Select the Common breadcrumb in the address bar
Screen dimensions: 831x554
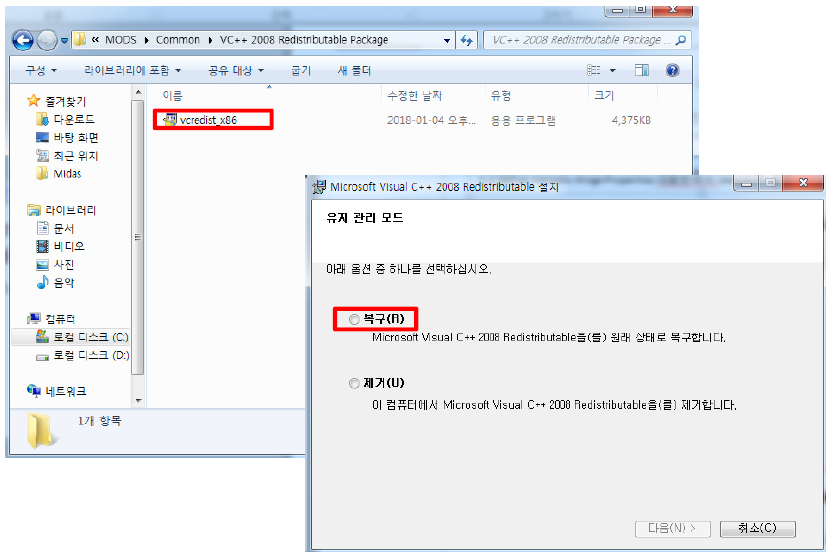(x=178, y=40)
